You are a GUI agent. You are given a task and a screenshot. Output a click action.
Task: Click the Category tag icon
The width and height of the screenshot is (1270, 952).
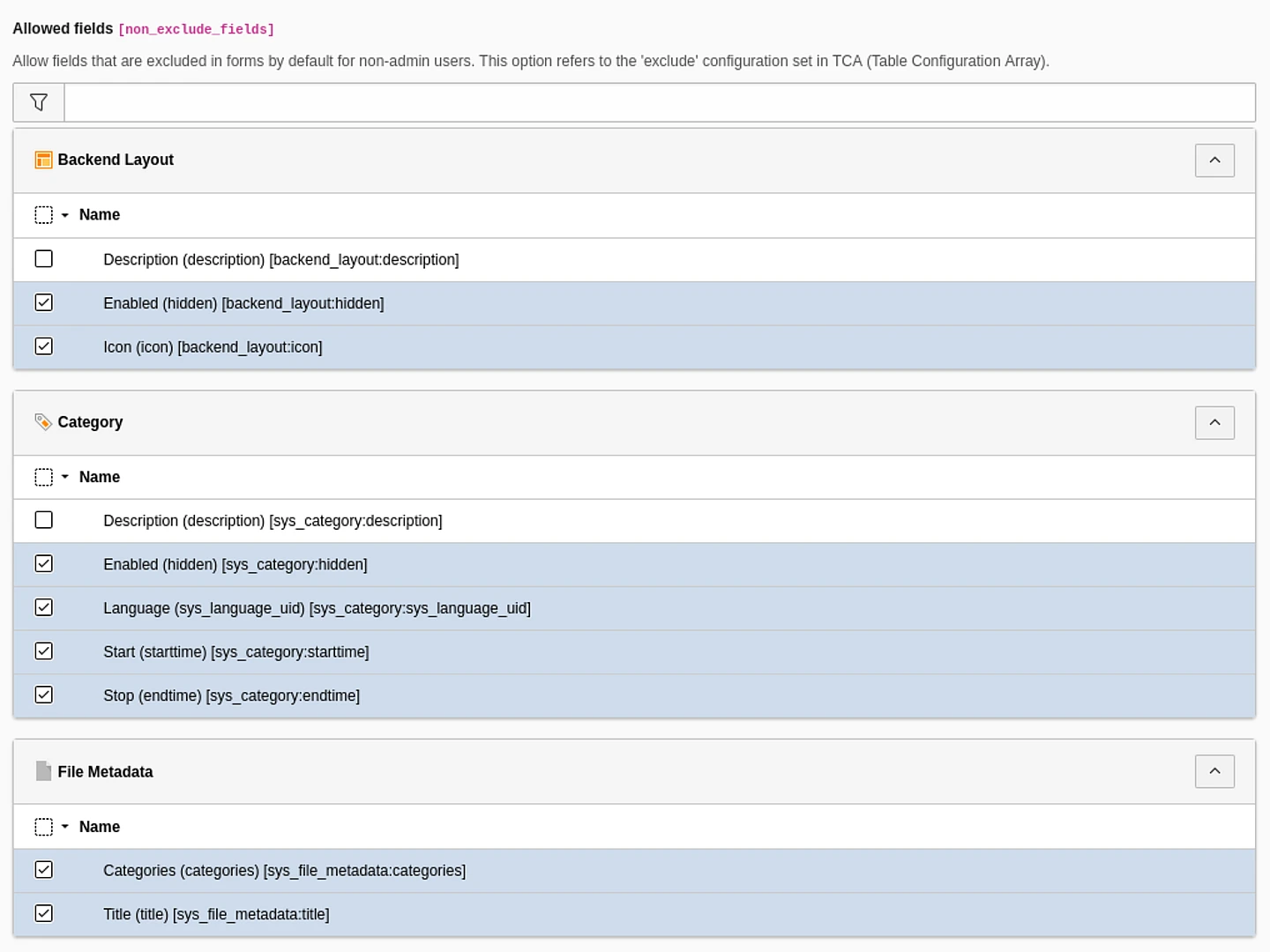point(43,422)
